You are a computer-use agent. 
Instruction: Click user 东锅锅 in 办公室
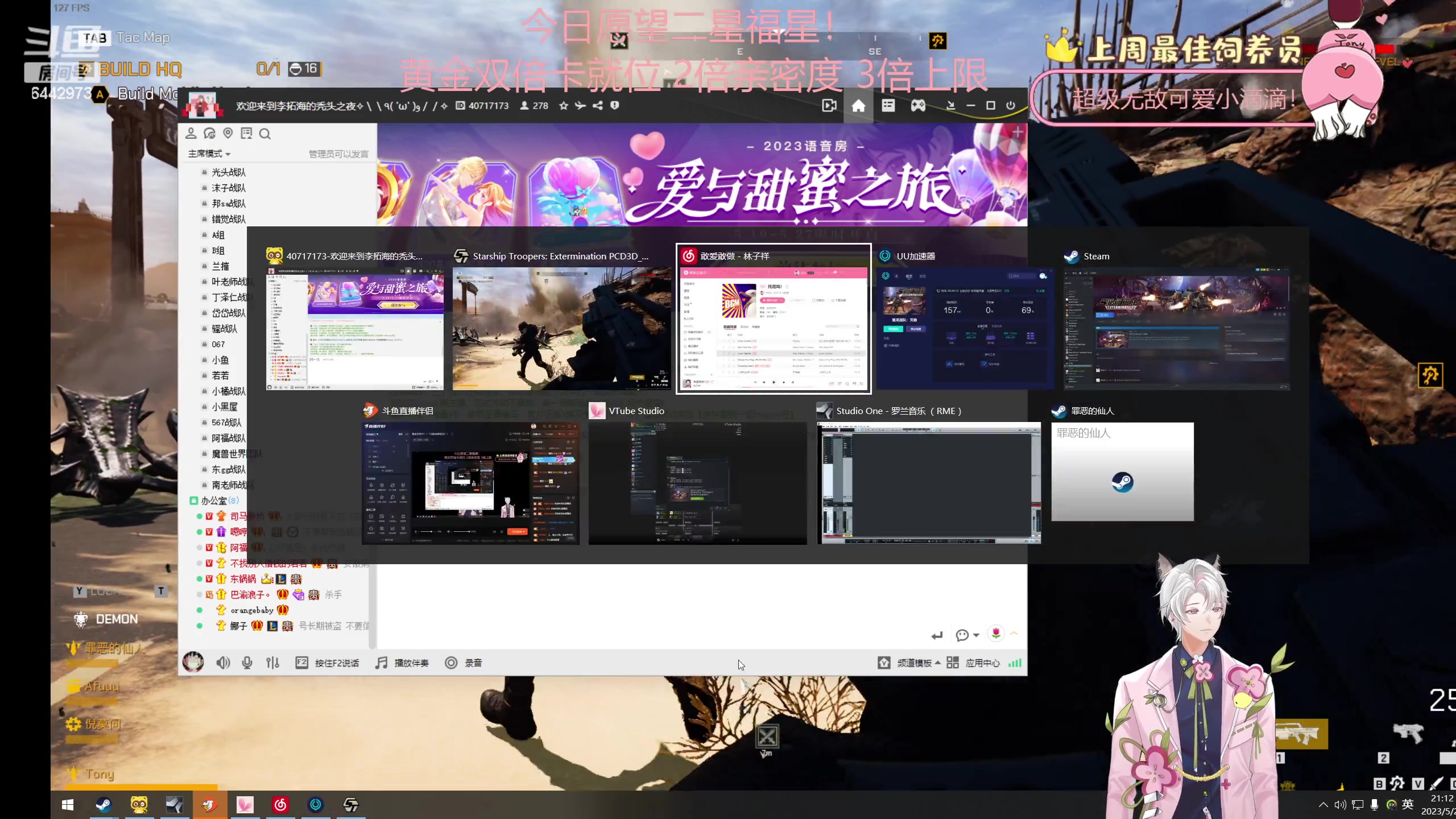click(x=243, y=579)
